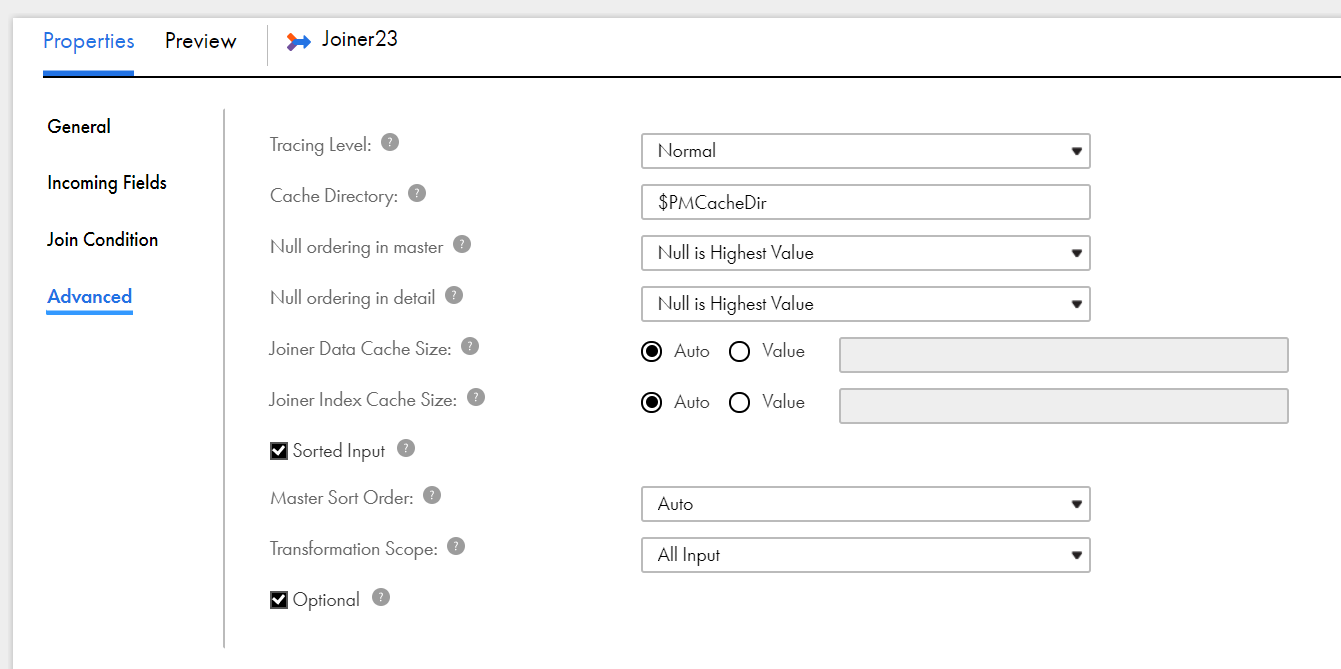
Task: Click the Cache Directory input field
Action: point(865,202)
